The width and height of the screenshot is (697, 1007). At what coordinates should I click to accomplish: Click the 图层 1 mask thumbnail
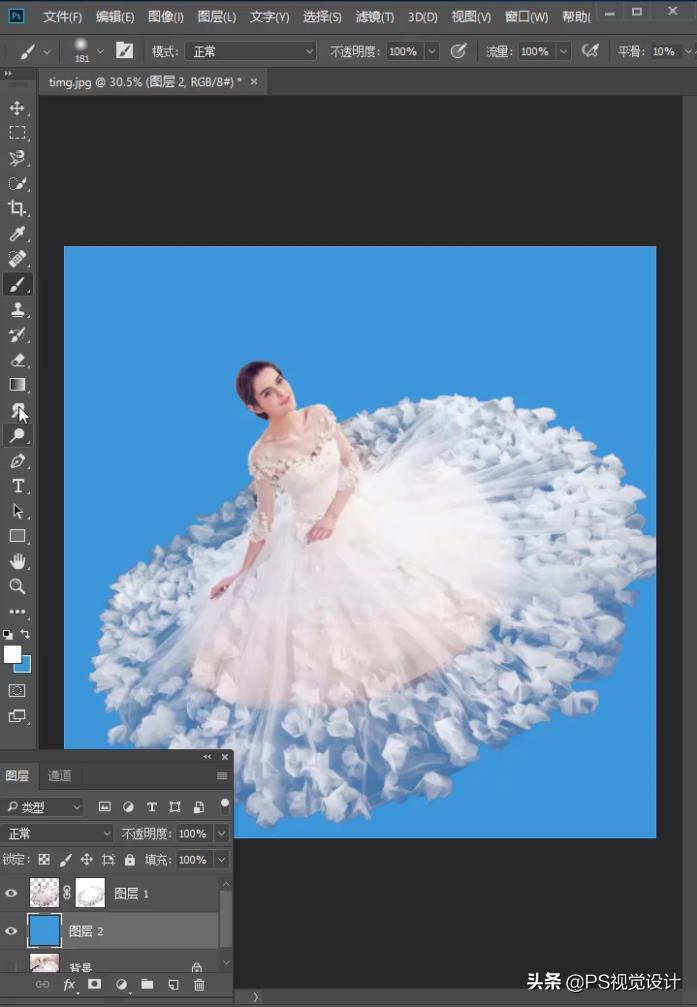(x=90, y=893)
